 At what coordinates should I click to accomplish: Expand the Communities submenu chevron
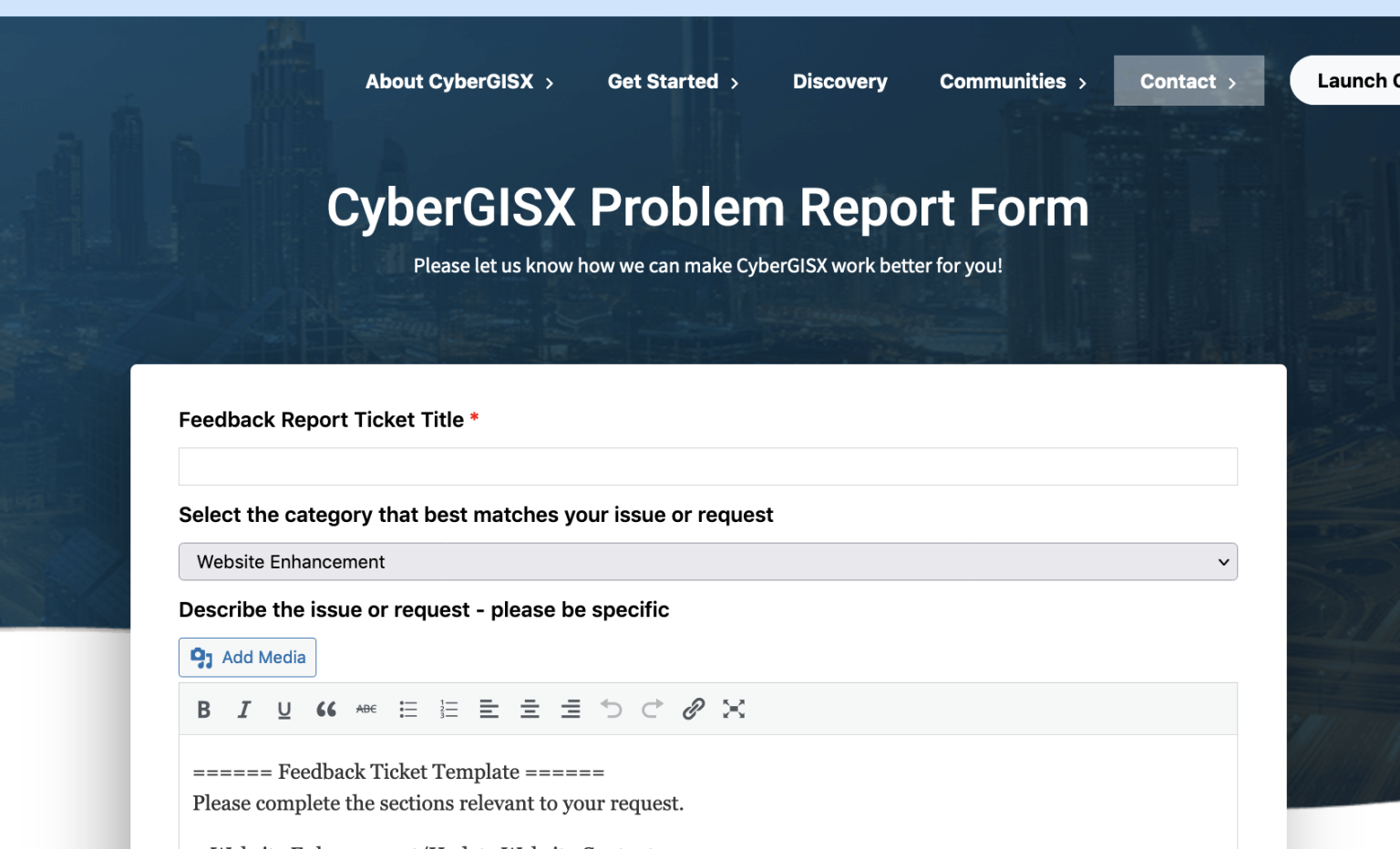point(1083,82)
